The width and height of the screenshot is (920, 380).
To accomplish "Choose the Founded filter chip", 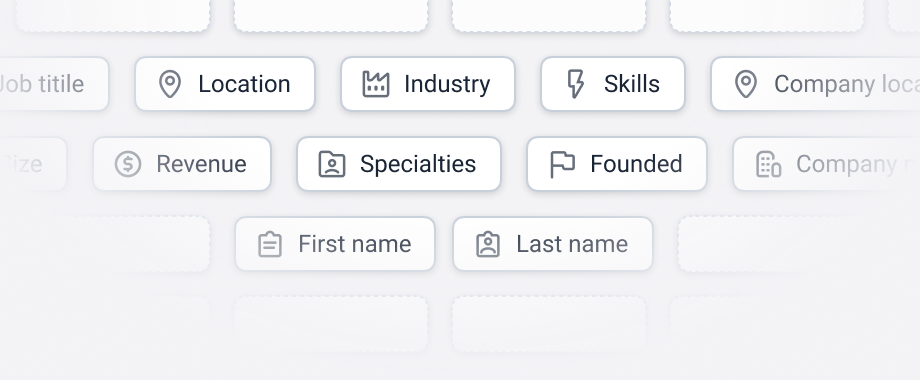I will [x=617, y=164].
